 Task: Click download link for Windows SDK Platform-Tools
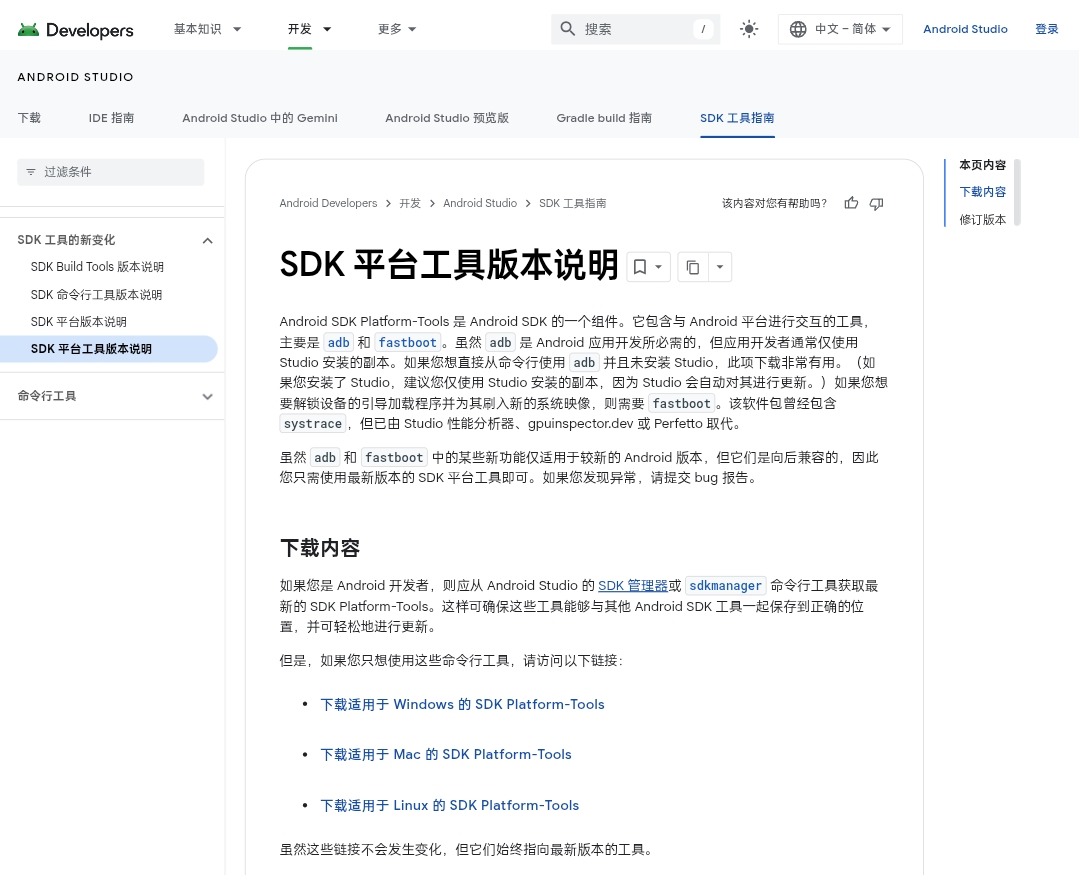pos(462,704)
